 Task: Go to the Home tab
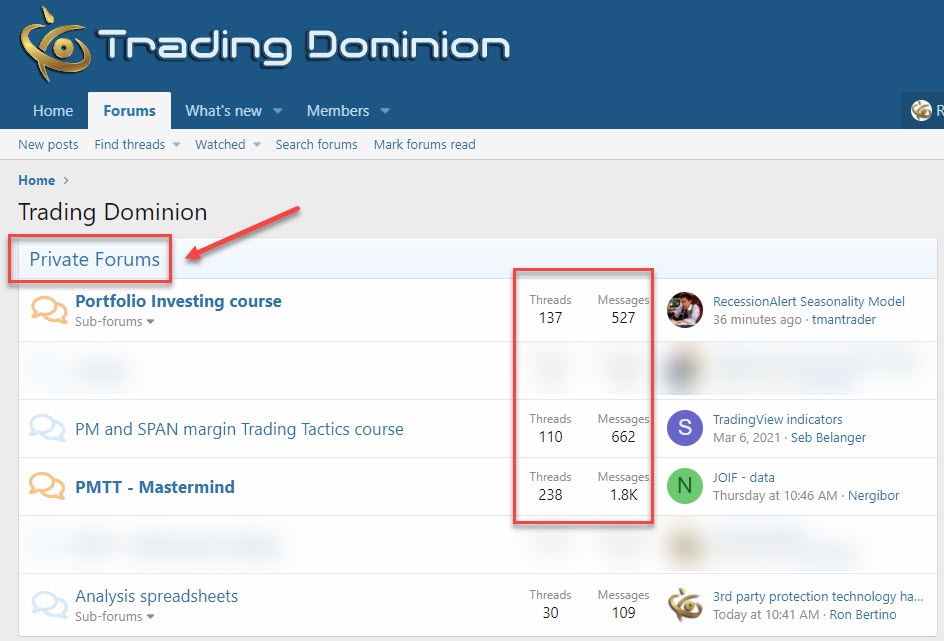pyautogui.click(x=53, y=111)
